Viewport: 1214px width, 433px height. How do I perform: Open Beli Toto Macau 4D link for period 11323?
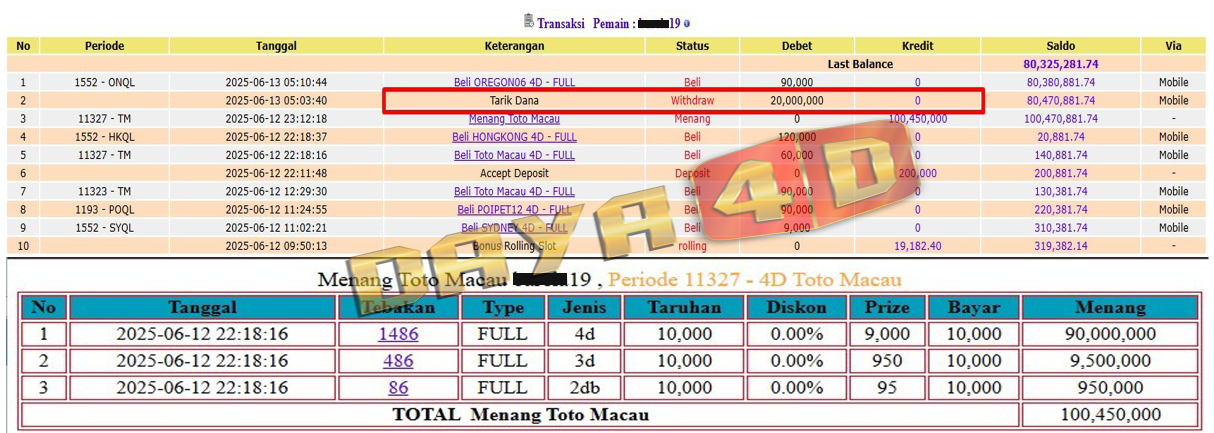point(514,191)
